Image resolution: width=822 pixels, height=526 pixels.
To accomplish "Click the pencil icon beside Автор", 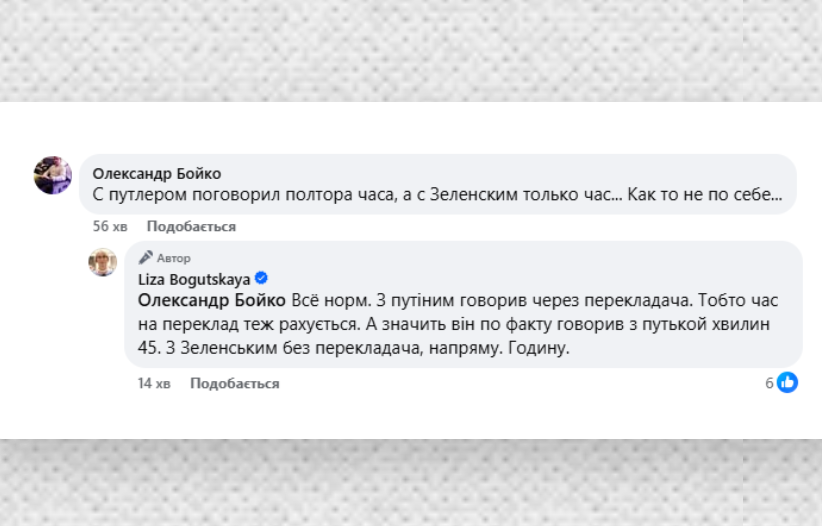I will point(145,257).
